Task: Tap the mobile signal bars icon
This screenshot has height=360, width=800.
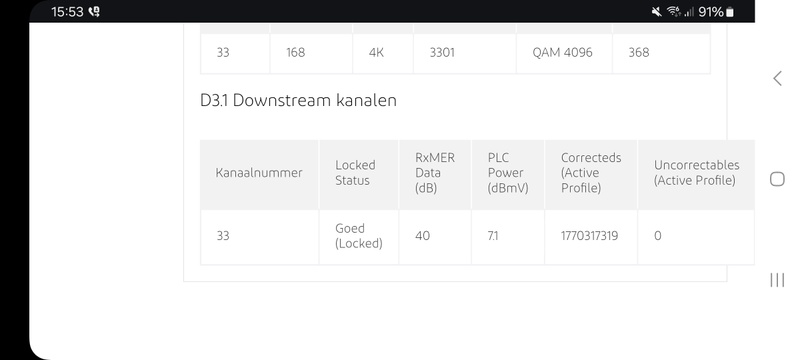Action: click(x=689, y=12)
